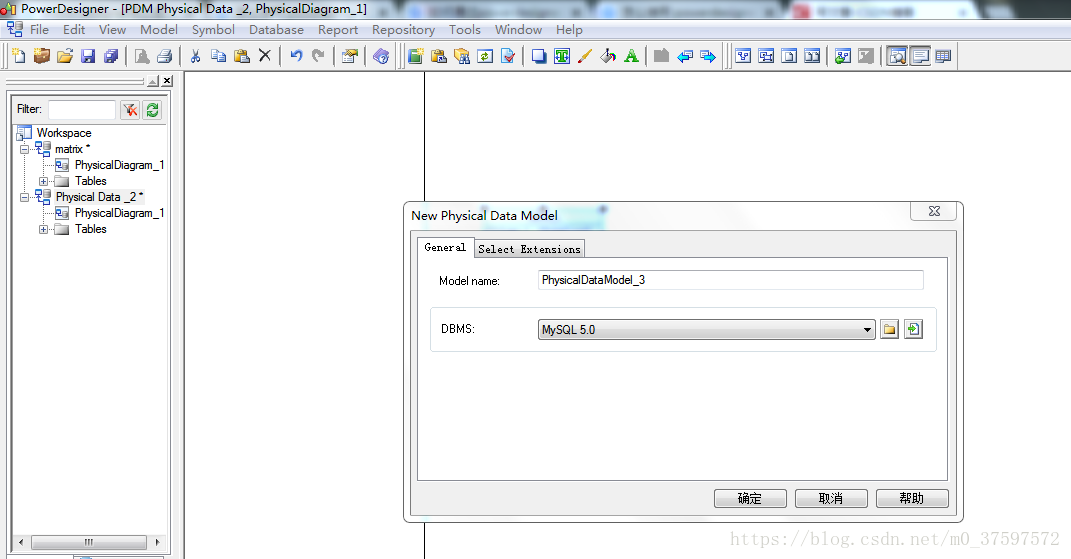Click the Open folder toolbar icon
The width and height of the screenshot is (1071, 559).
click(65, 56)
